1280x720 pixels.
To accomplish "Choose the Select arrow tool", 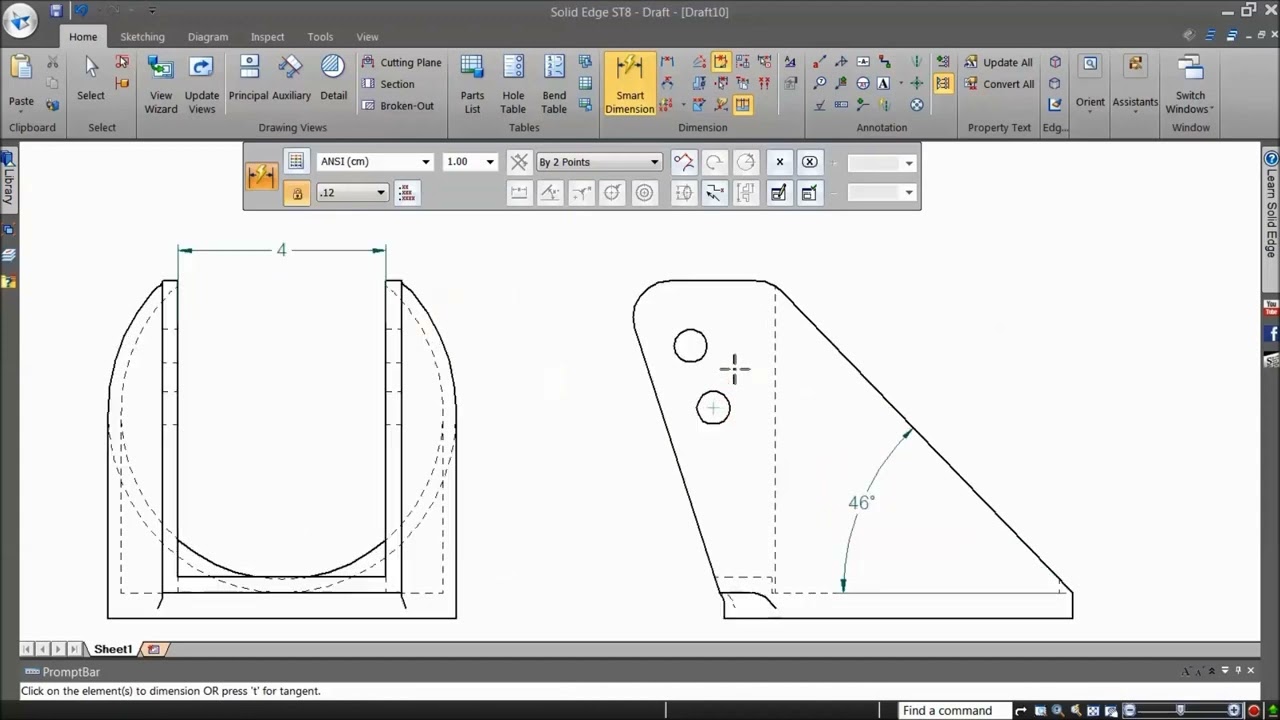I will (90, 78).
